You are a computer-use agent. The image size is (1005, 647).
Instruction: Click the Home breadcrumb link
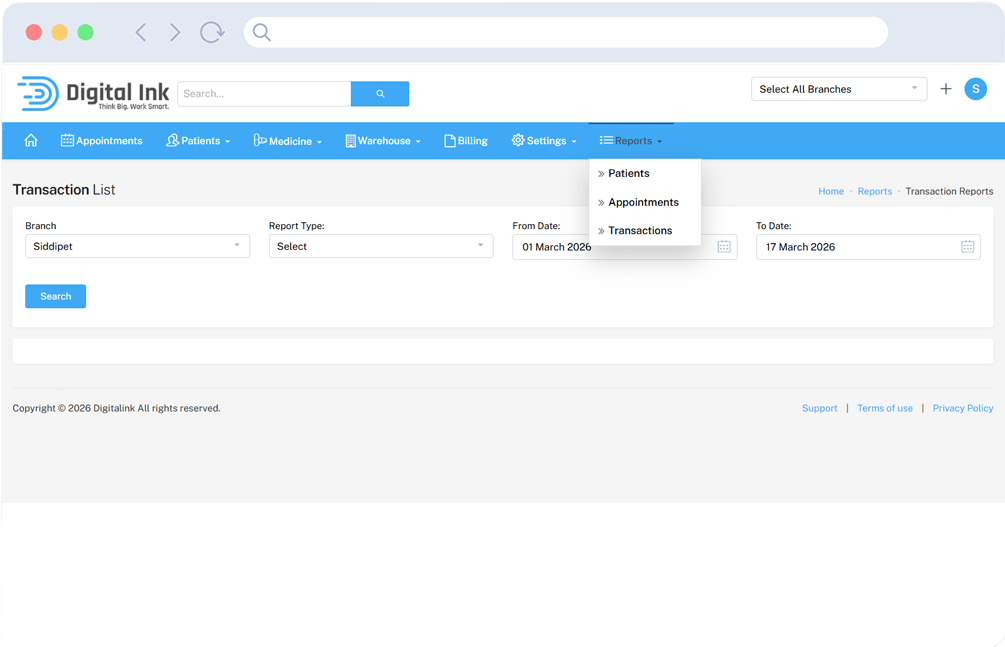[x=831, y=191]
